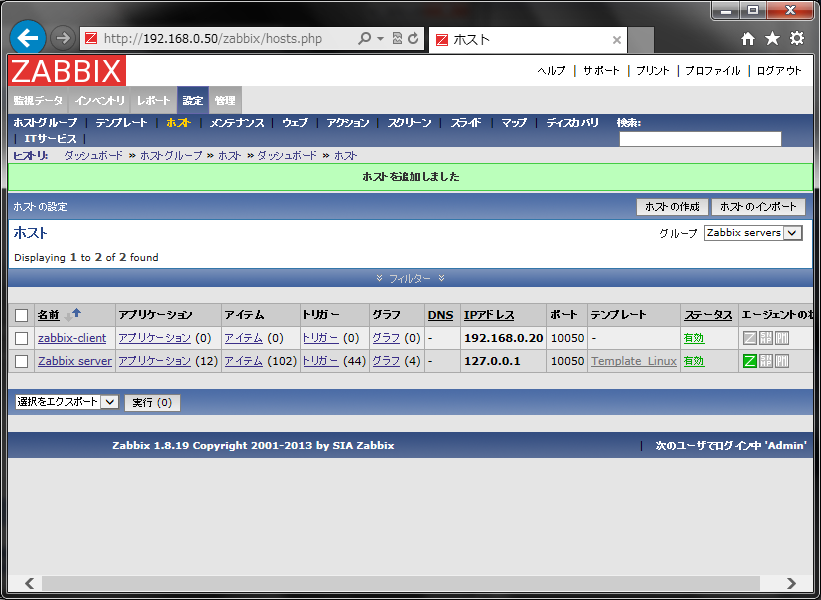821x600 pixels.
Task: Open the Zabbix server host link
Action: point(75,361)
